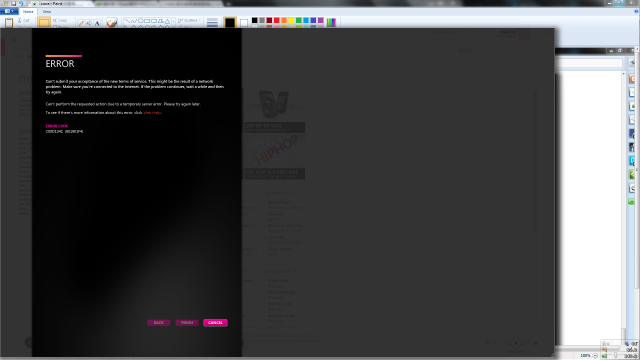Click the Redo arrow in Paint's title bar
Screen dimensions: 640x360
pos(27,3)
